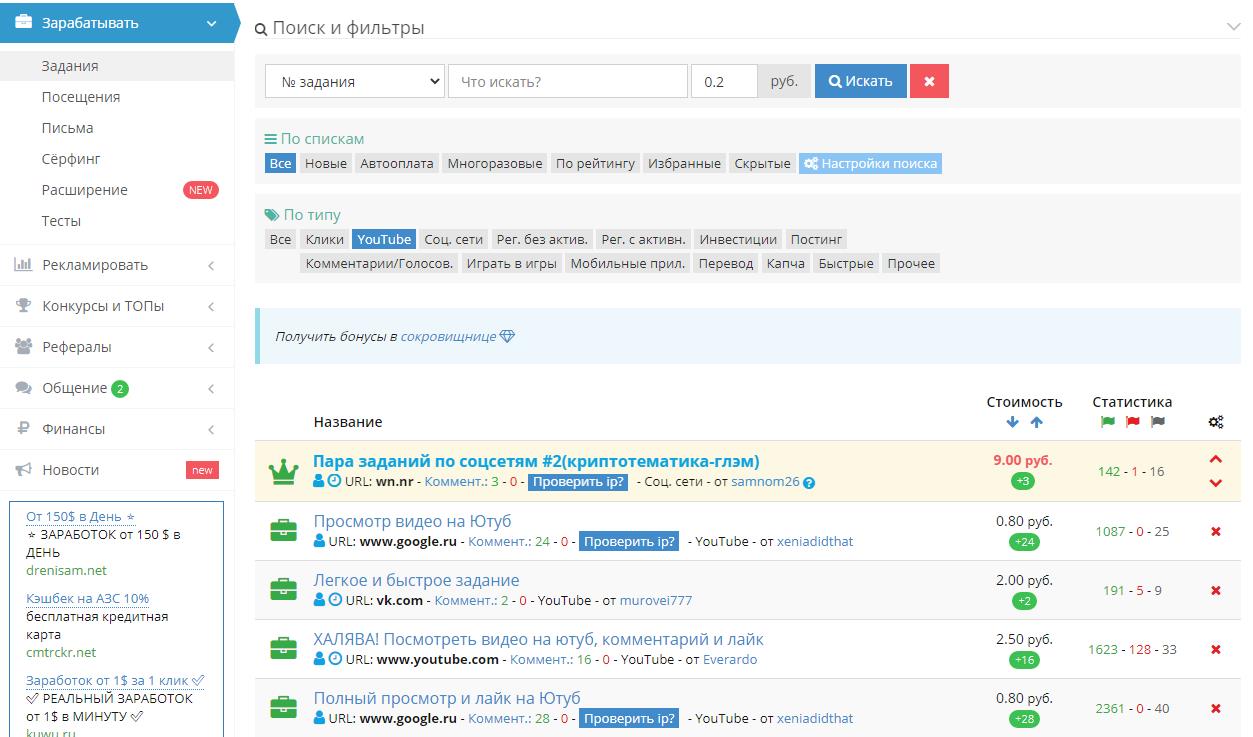Open the drenisam.net ad link
This screenshot has width=1253, height=737.
point(66,570)
